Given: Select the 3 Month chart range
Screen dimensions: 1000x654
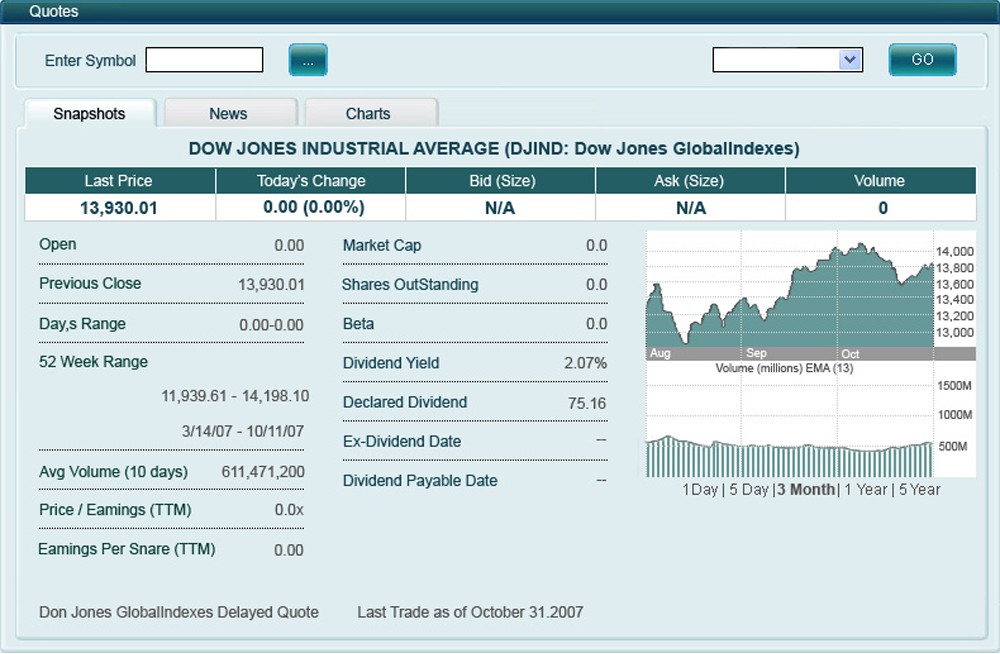Looking at the screenshot, I should 805,489.
